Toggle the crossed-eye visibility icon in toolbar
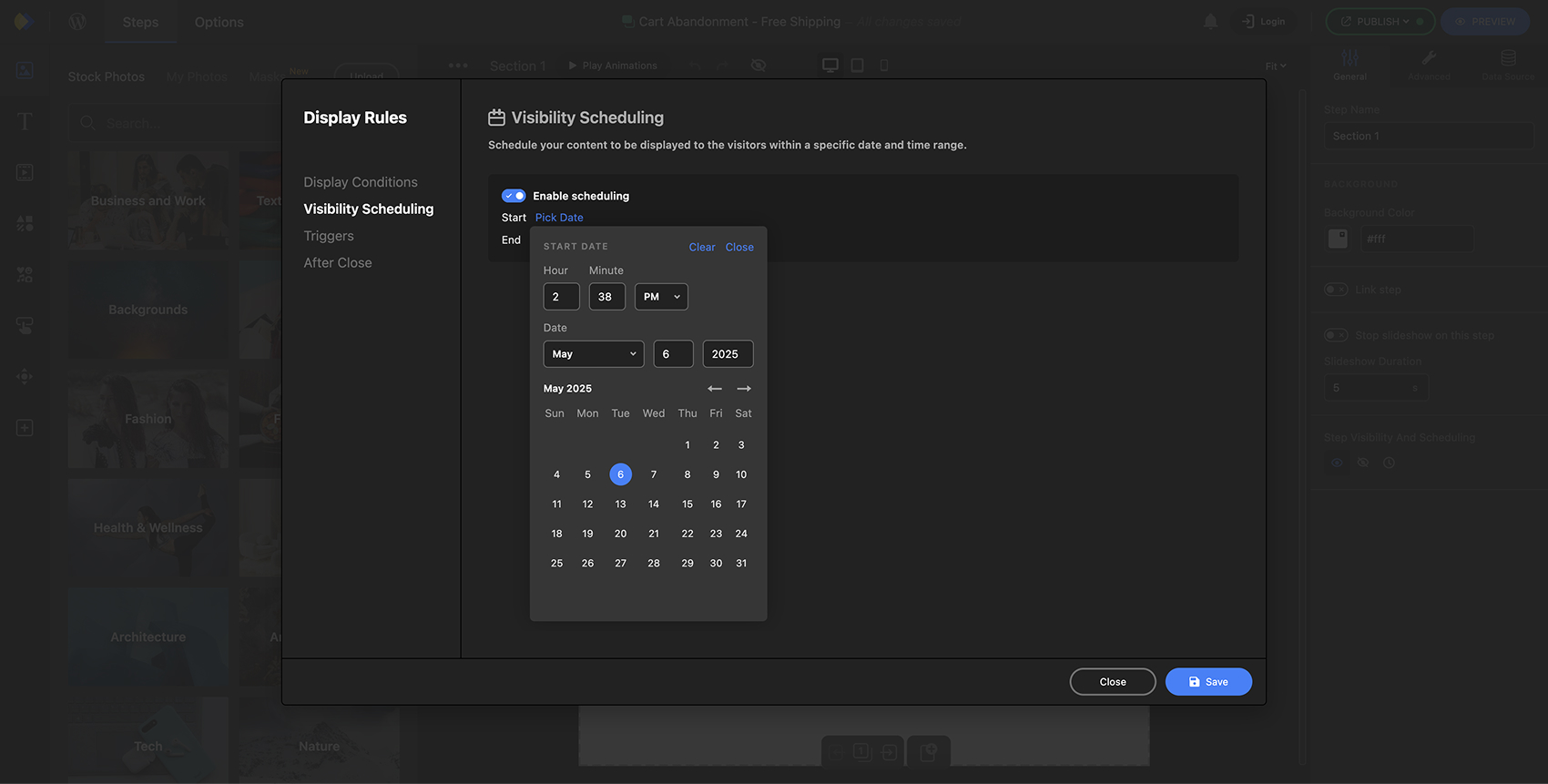The height and width of the screenshot is (784, 1548). [x=759, y=66]
